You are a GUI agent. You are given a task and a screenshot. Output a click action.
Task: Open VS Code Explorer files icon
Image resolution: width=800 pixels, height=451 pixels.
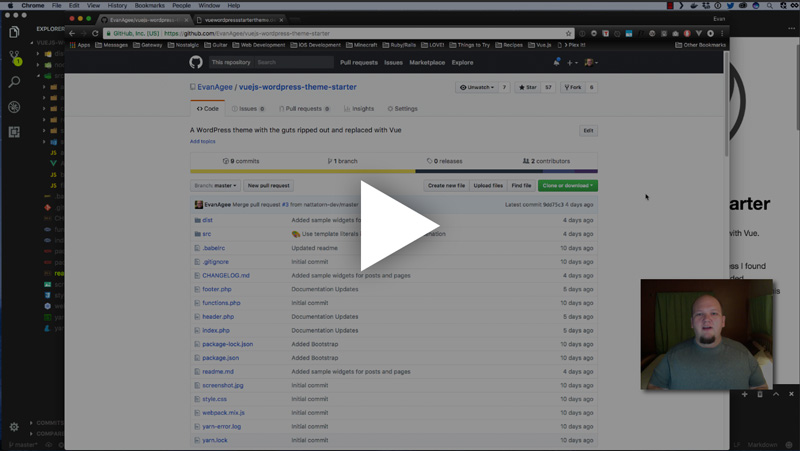[x=14, y=32]
